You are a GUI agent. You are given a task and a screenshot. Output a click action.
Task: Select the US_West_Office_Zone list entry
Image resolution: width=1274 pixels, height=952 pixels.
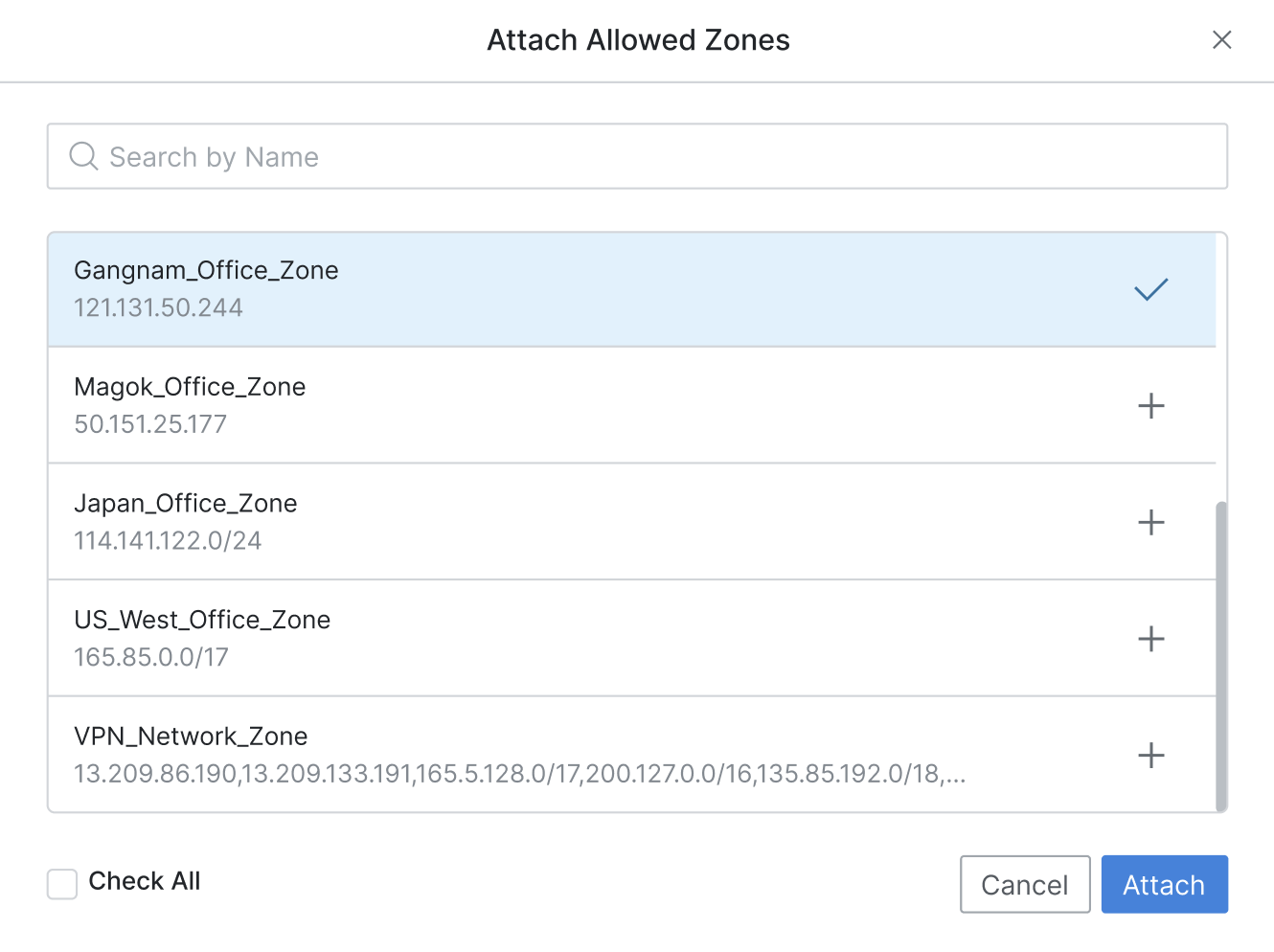[632, 639]
